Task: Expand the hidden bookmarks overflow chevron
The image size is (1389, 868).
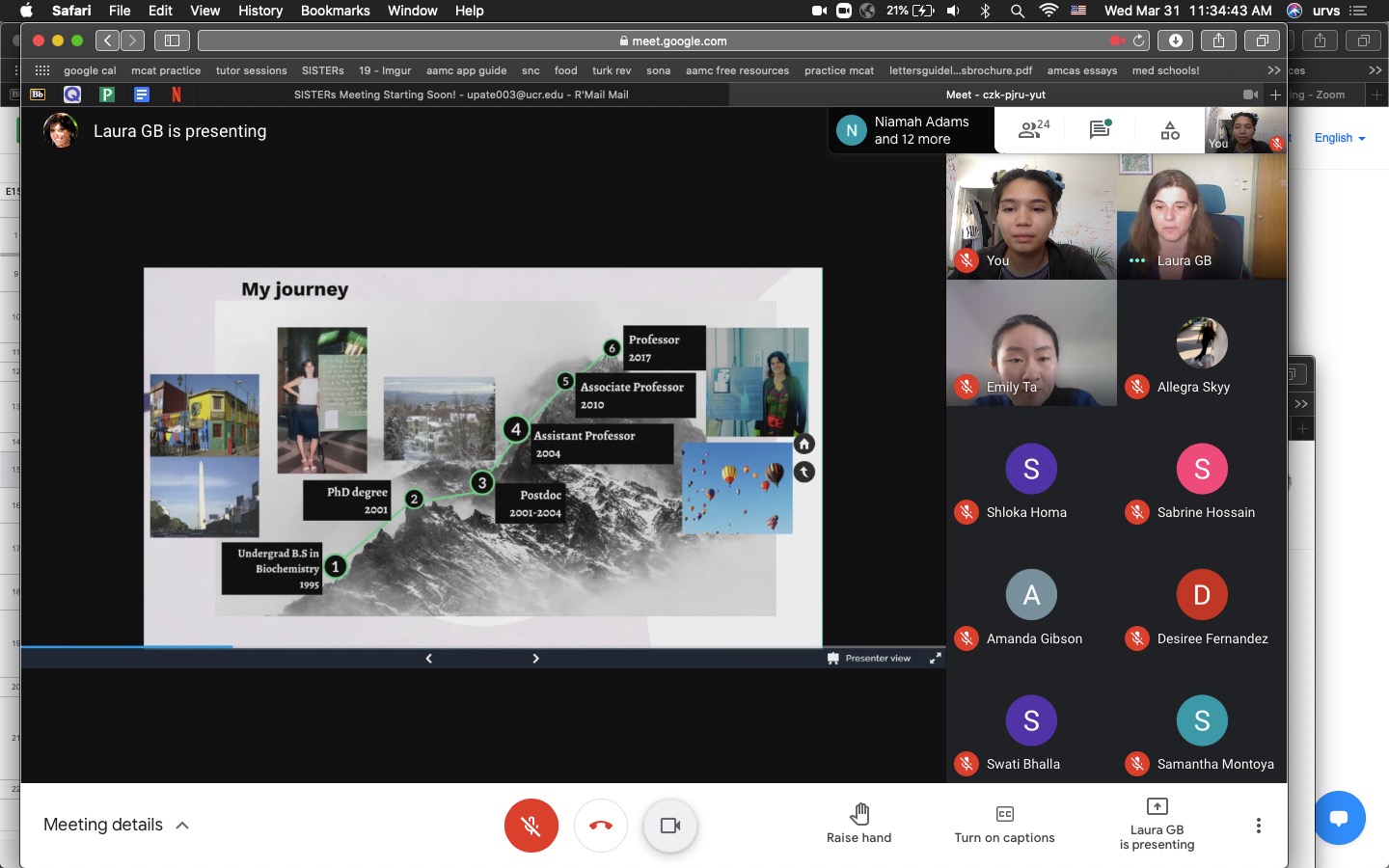Action: coord(1273,70)
